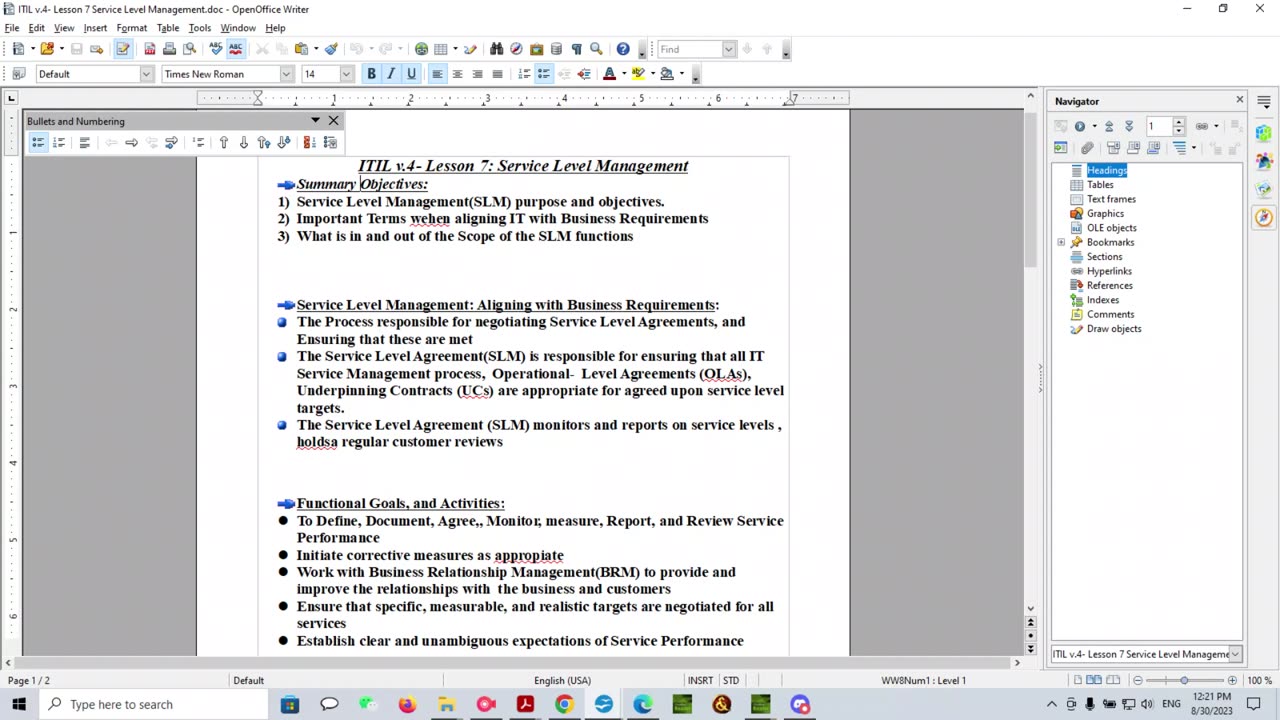Image resolution: width=1280 pixels, height=720 pixels.
Task: Click the Paste clipboard icon
Action: [301, 48]
